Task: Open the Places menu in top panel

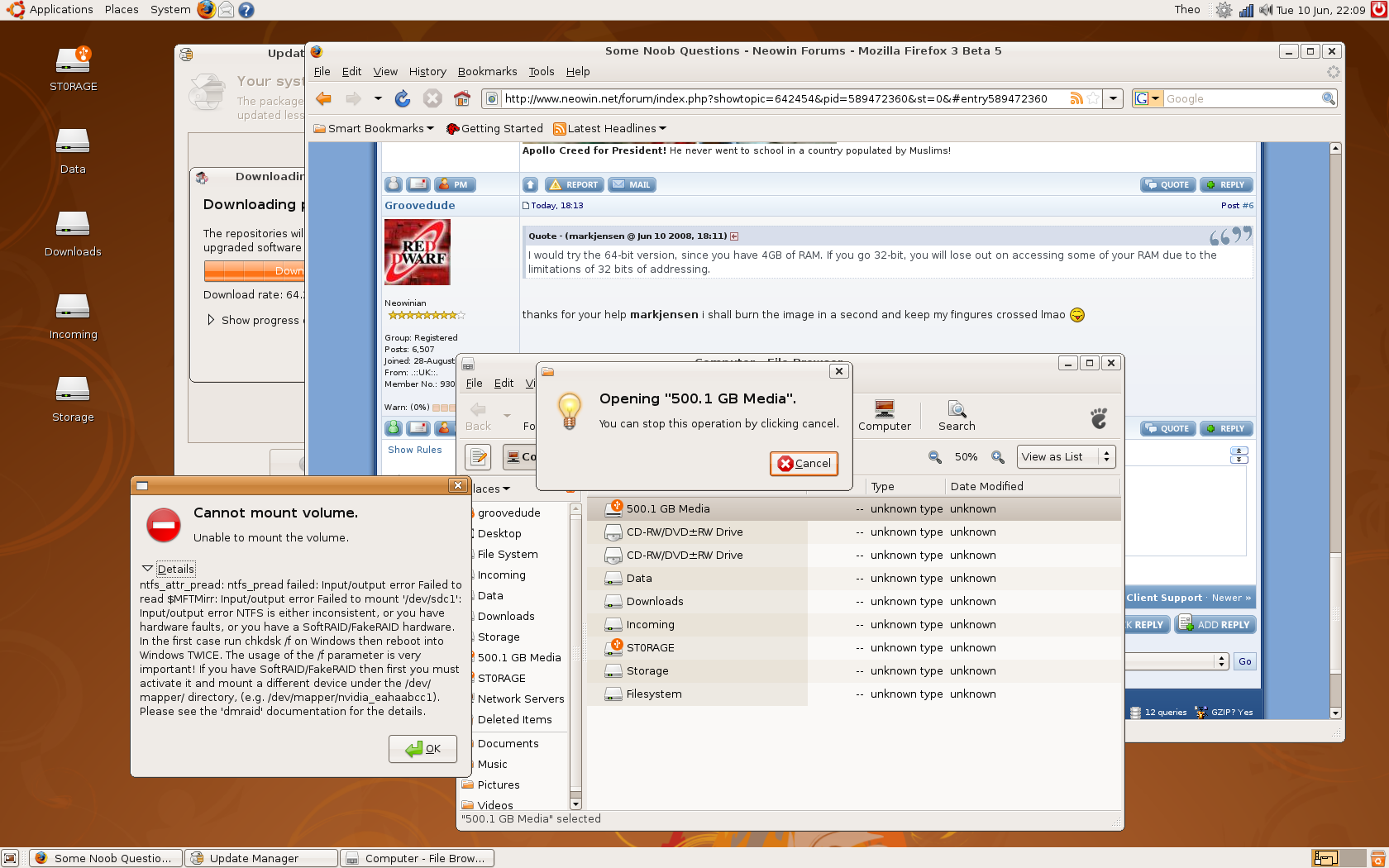Action: pos(122,10)
